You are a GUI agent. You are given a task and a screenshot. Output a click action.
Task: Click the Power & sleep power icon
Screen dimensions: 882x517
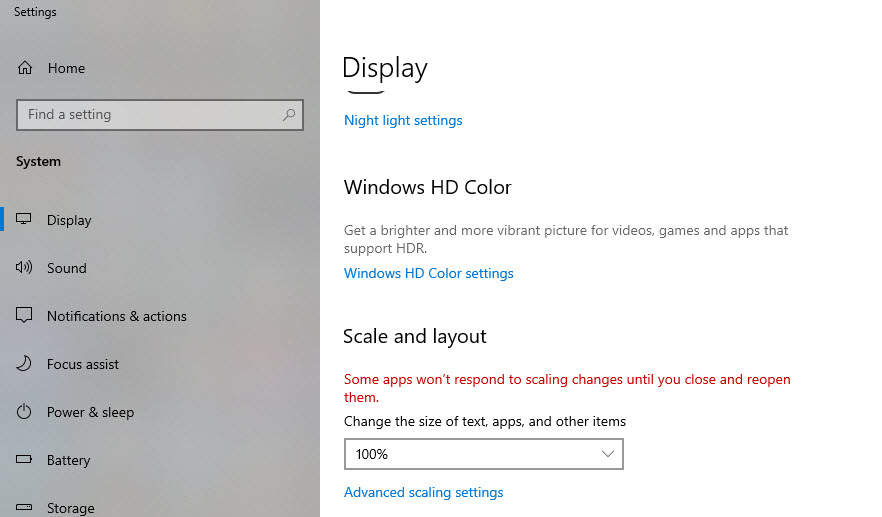pos(25,412)
